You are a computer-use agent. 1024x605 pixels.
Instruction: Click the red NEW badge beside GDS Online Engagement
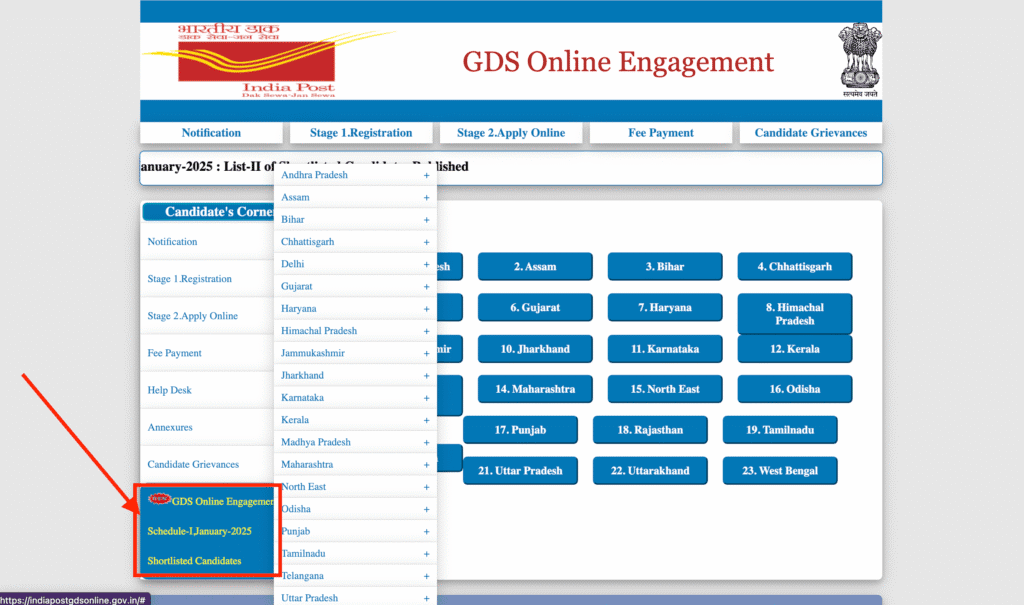(159, 499)
